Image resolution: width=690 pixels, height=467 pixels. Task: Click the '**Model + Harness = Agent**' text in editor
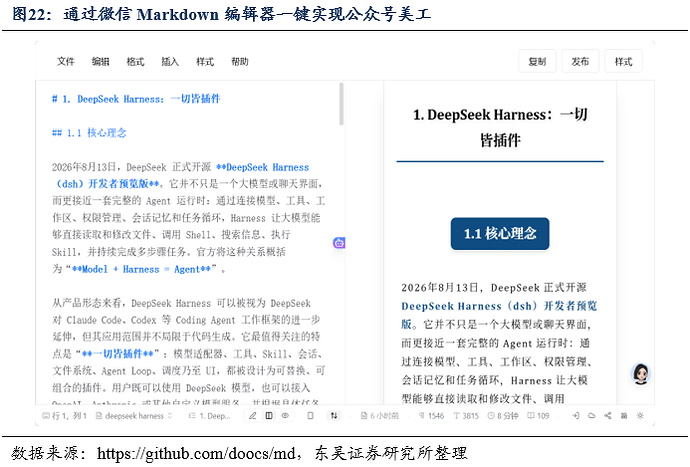[x=141, y=269]
